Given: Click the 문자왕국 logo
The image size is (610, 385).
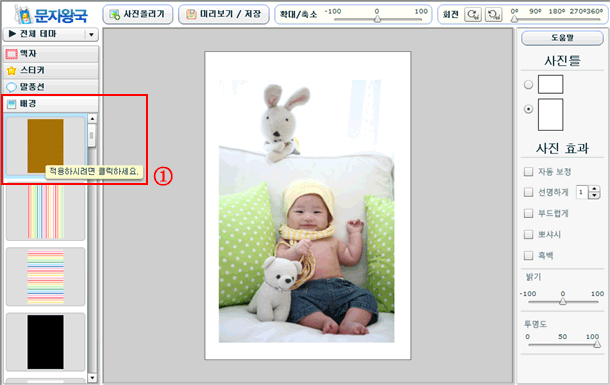Looking at the screenshot, I should tap(51, 14).
